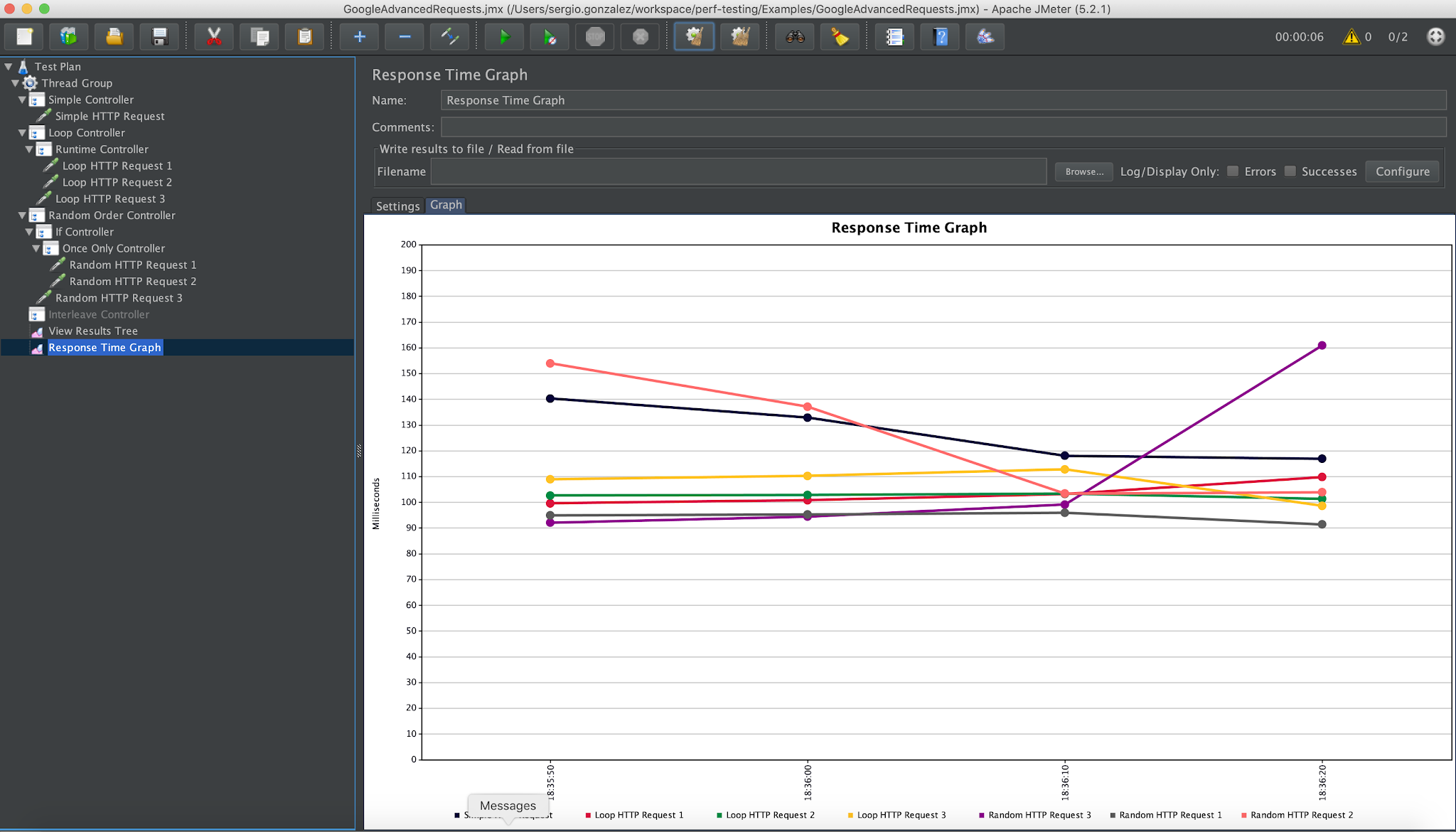1456x832 pixels.
Task: Select the Graph tab
Action: 446,205
